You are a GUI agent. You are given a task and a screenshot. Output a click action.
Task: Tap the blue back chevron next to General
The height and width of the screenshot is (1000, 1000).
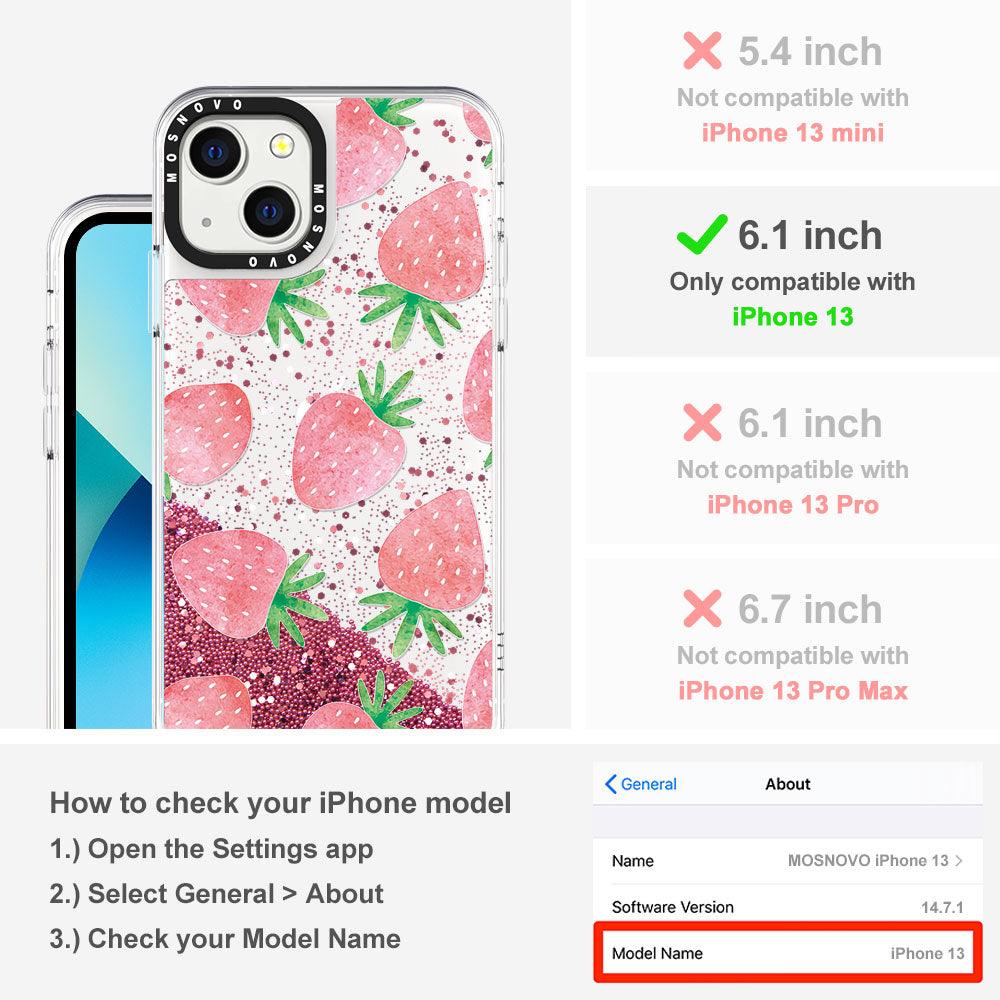tap(610, 784)
